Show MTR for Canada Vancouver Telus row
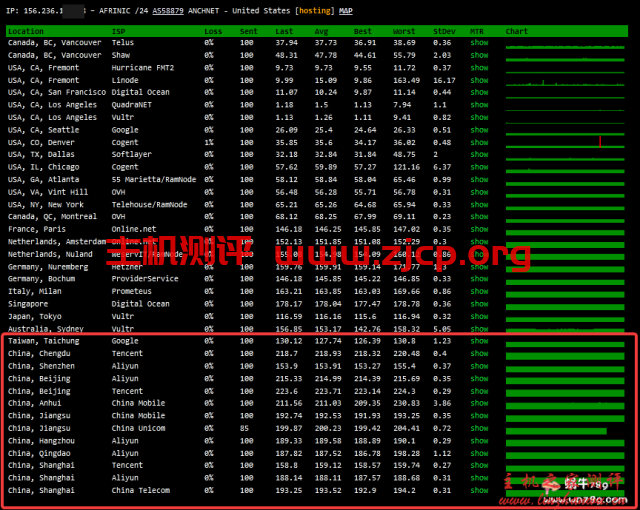The width and height of the screenshot is (640, 510). (x=479, y=42)
